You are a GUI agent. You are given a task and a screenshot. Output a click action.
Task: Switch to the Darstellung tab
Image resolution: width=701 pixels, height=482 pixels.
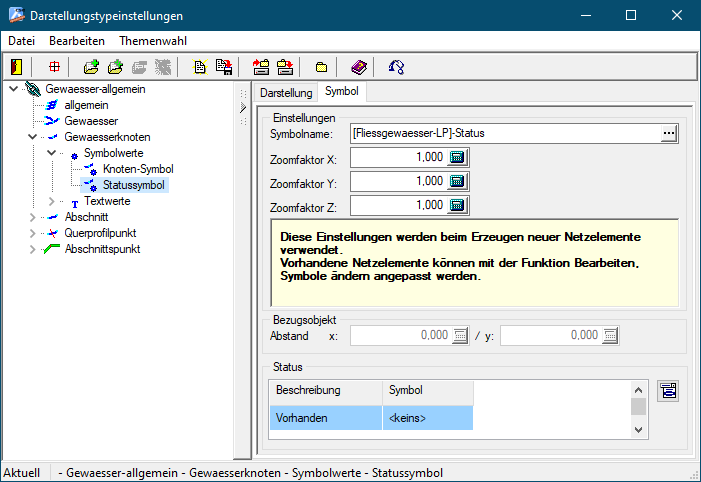click(286, 92)
